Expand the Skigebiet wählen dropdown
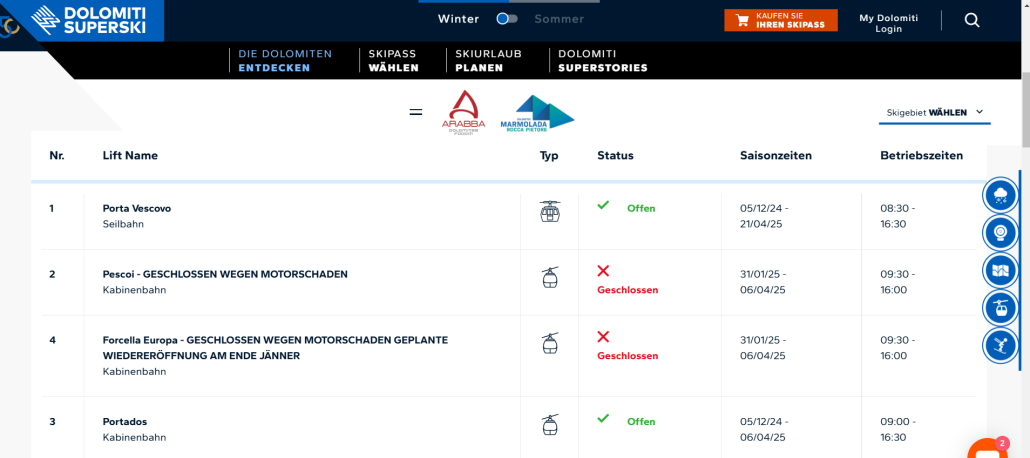This screenshot has height=458, width=1030. coord(935,113)
